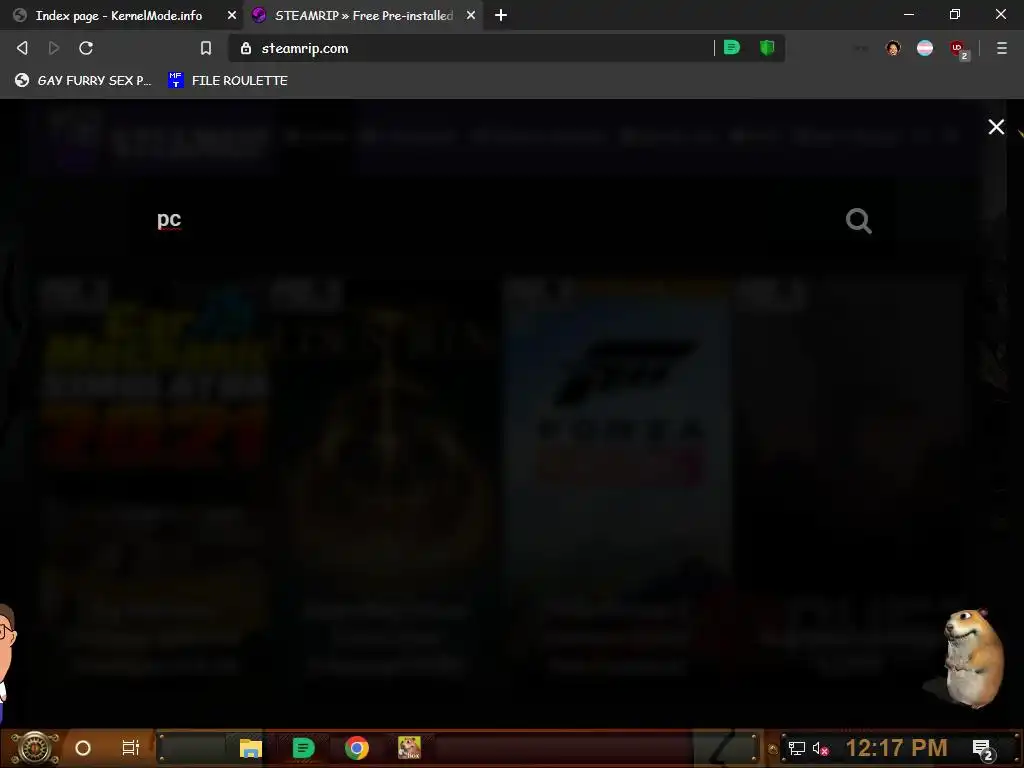
Task: Click the 12:17 PM taskbar clock
Action: pyautogui.click(x=897, y=748)
